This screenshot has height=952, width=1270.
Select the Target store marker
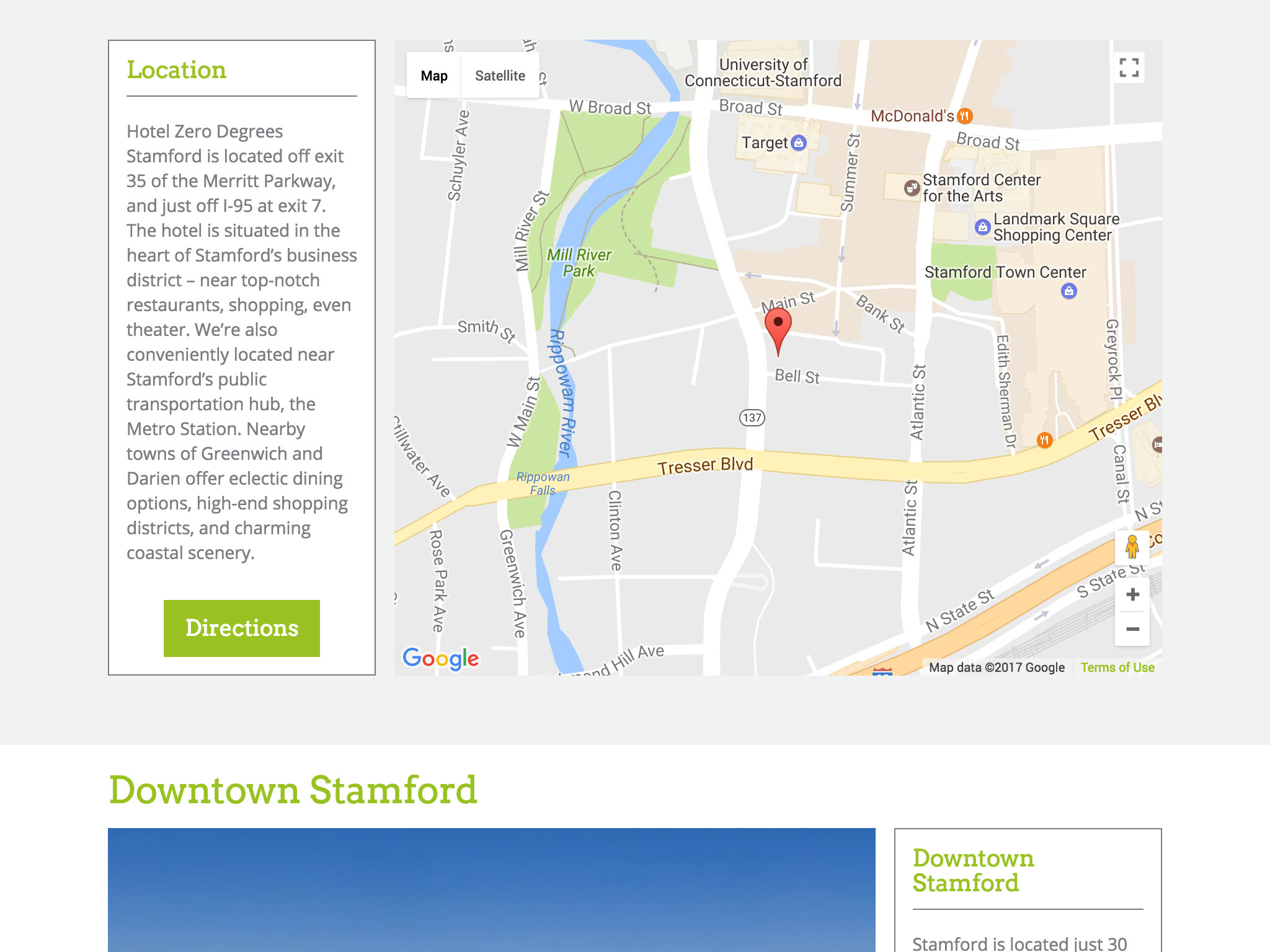[799, 143]
